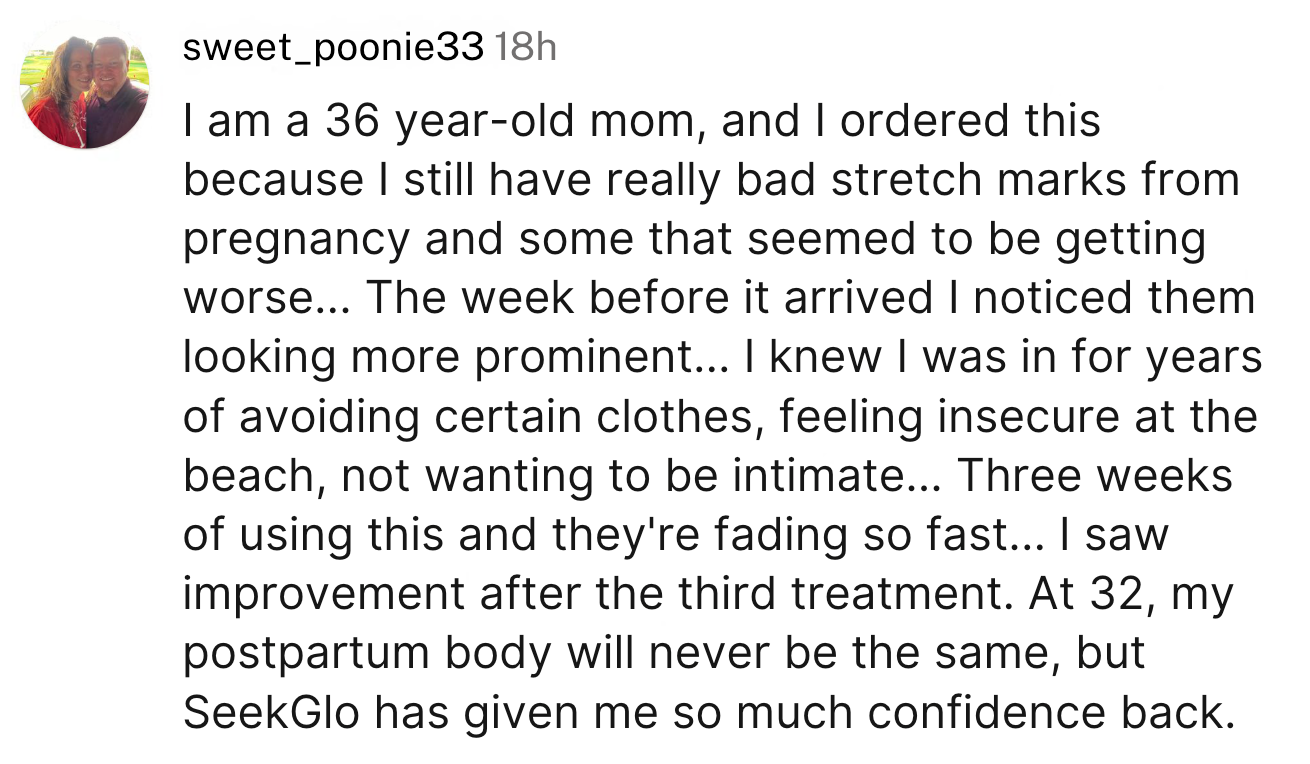Viewport: 1310px width, 764px height.
Task: Click the sweet_poonie33 username
Action: [333, 49]
